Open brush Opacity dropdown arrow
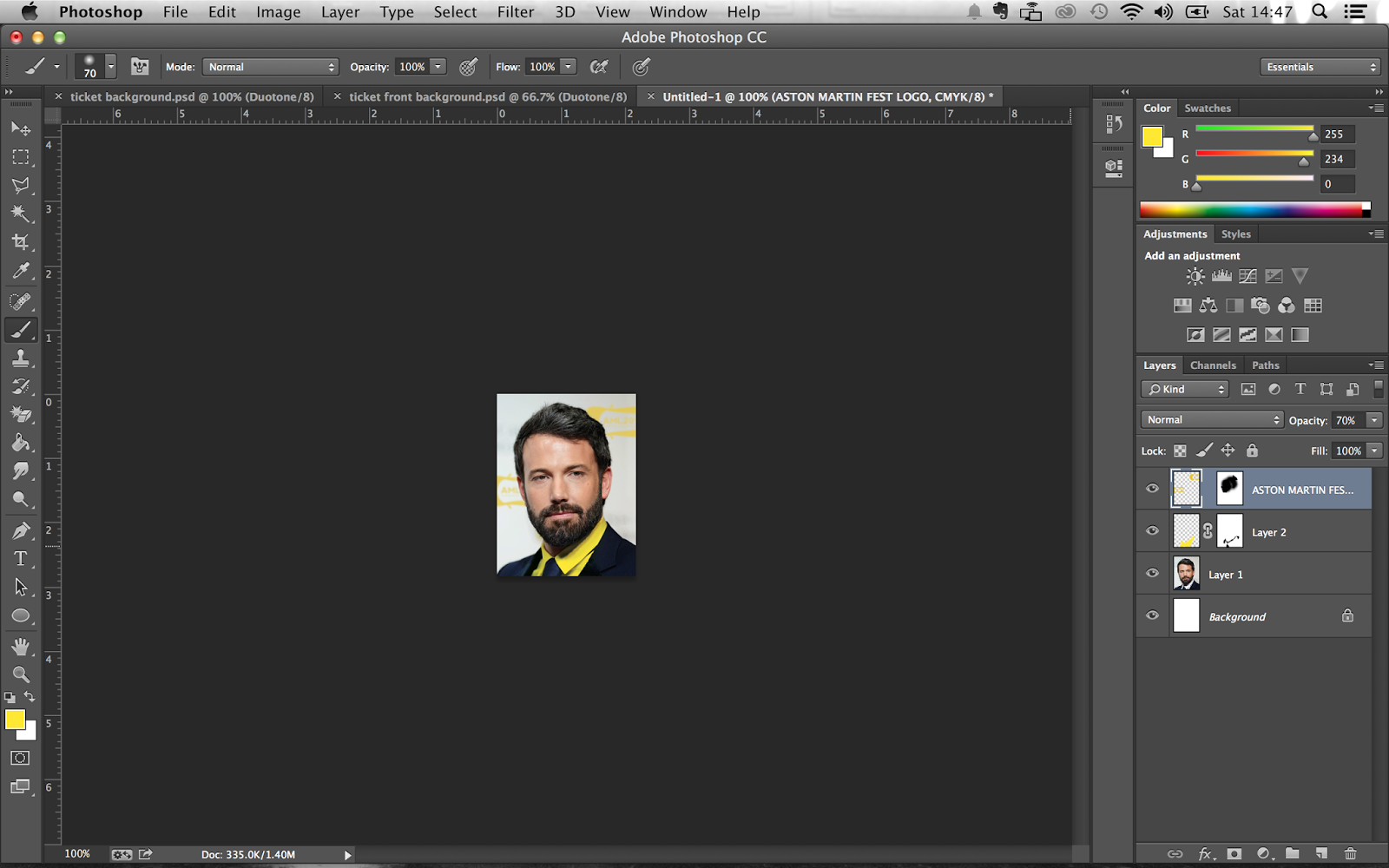Viewport: 1389px width, 868px height. (438, 67)
